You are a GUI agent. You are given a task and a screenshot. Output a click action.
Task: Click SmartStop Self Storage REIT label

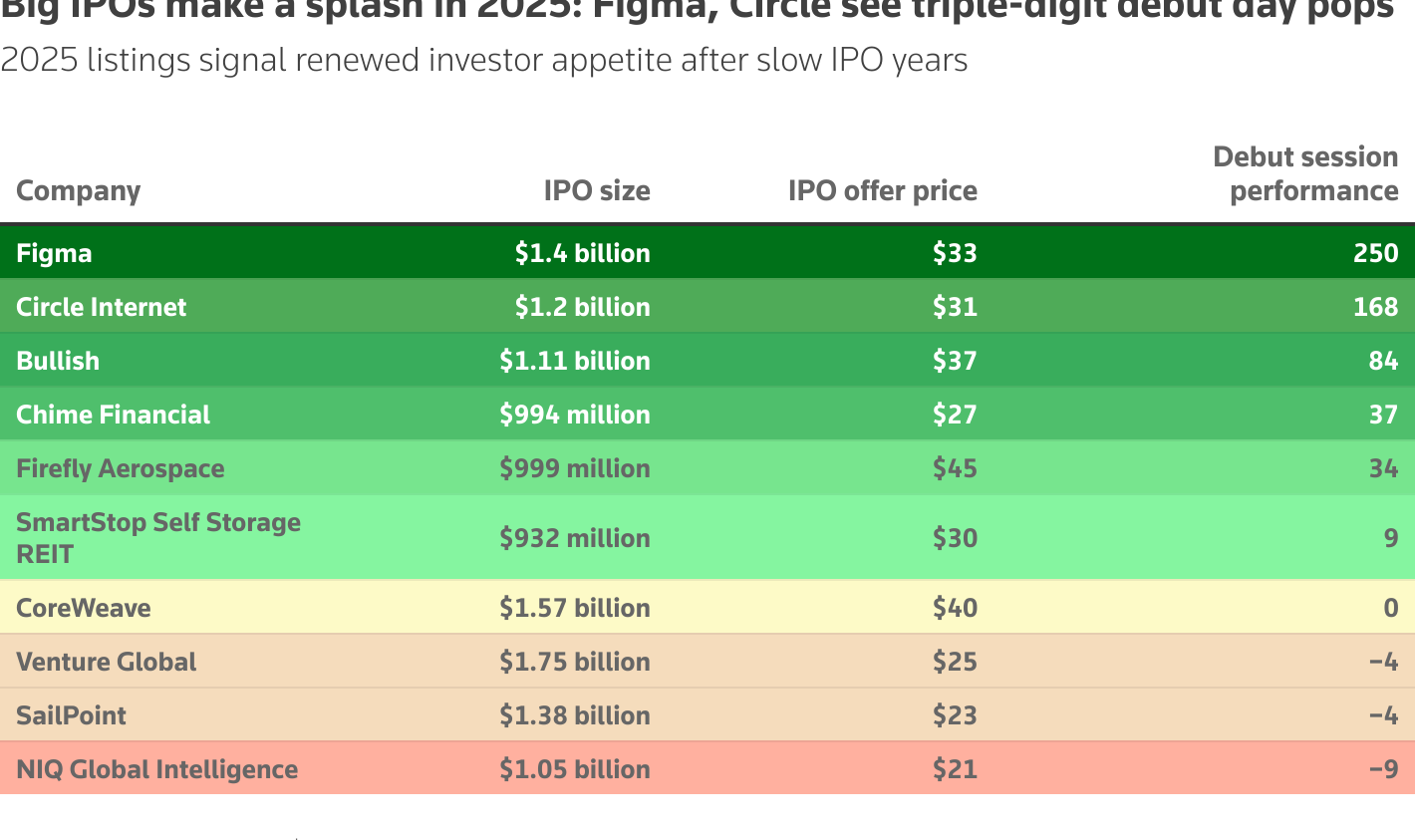[x=158, y=538]
